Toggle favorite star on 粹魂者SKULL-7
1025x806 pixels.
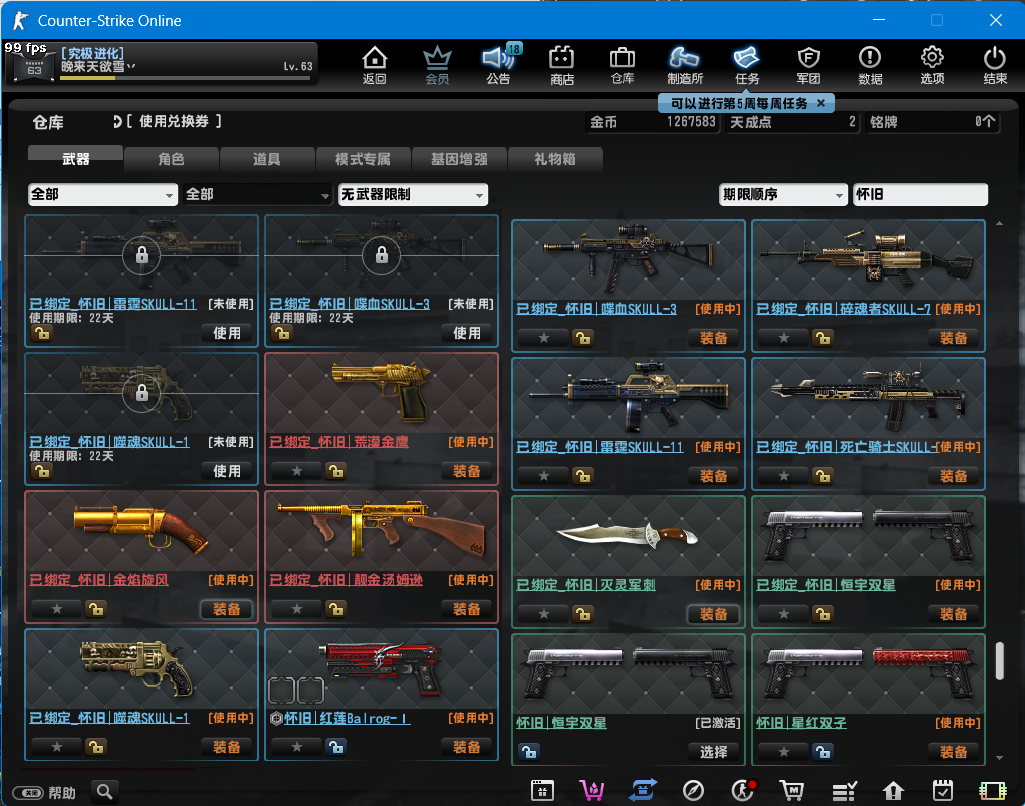point(784,338)
